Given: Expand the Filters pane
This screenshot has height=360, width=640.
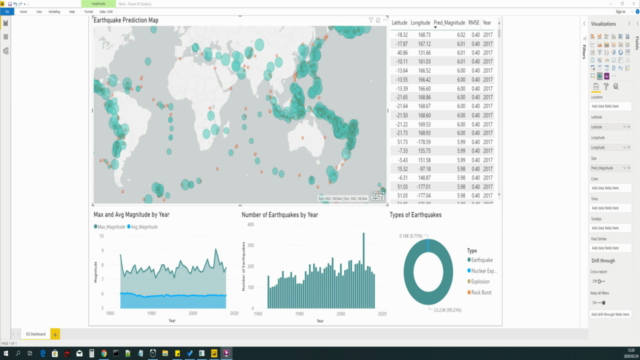Looking at the screenshot, I should coord(584,24).
